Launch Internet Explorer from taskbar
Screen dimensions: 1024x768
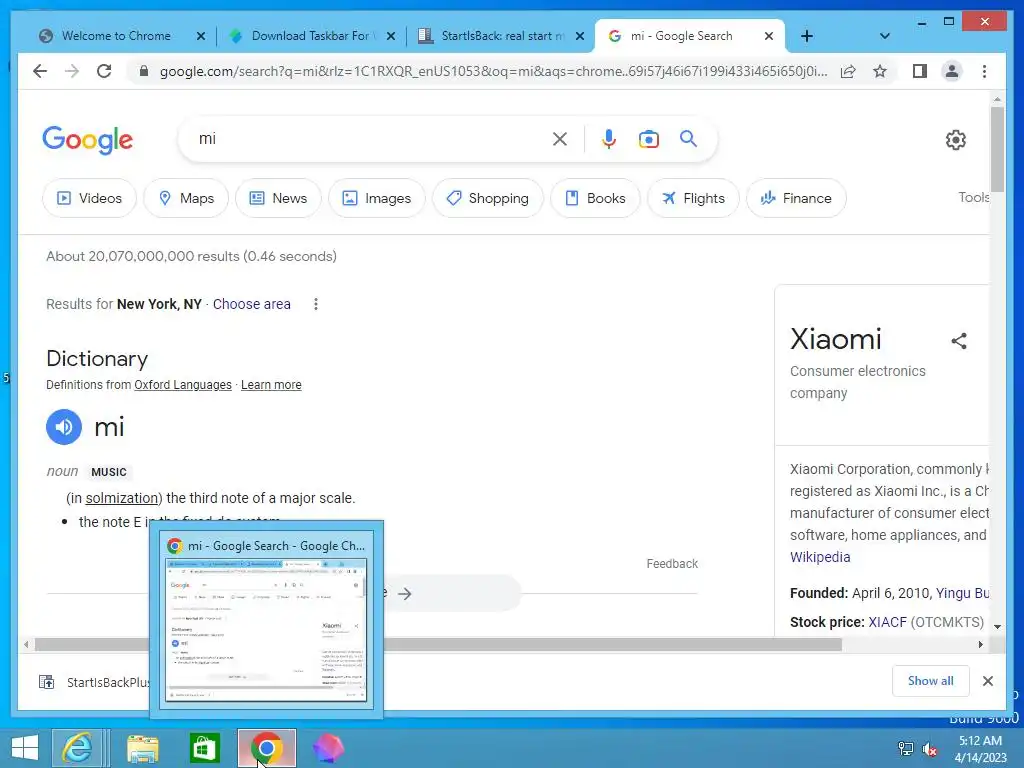[x=77, y=748]
